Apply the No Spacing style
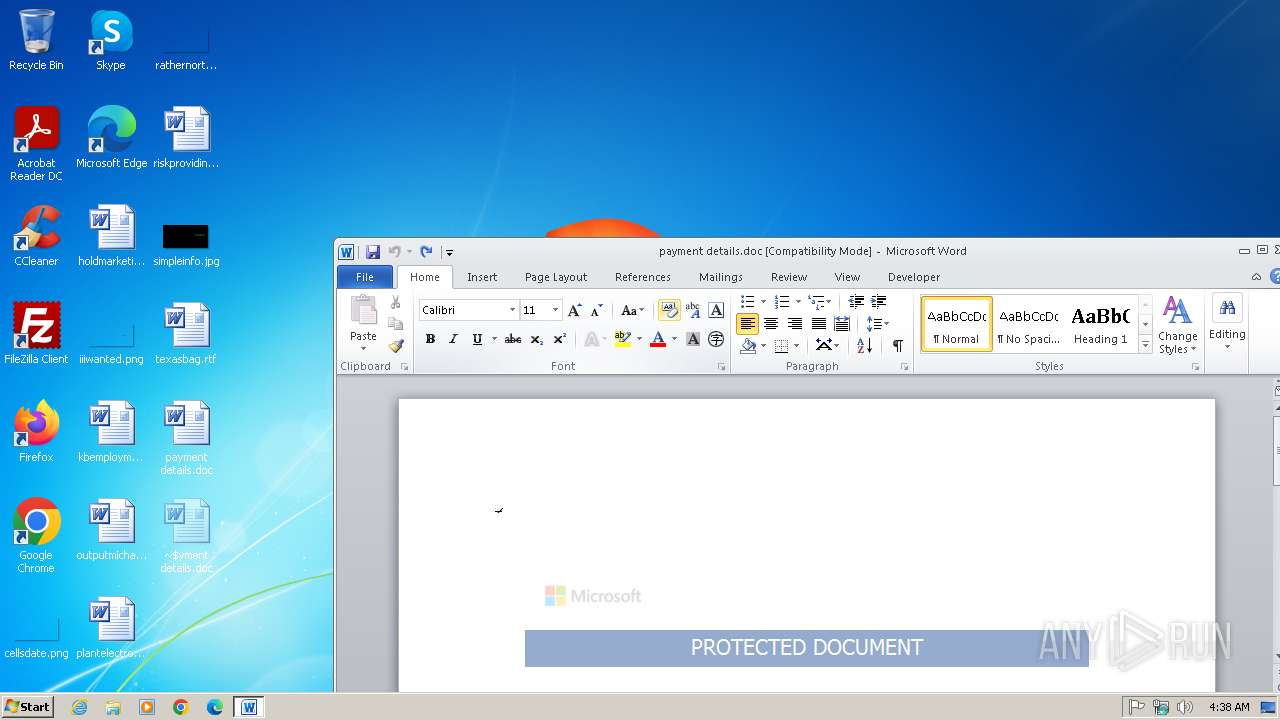 [x=1028, y=324]
